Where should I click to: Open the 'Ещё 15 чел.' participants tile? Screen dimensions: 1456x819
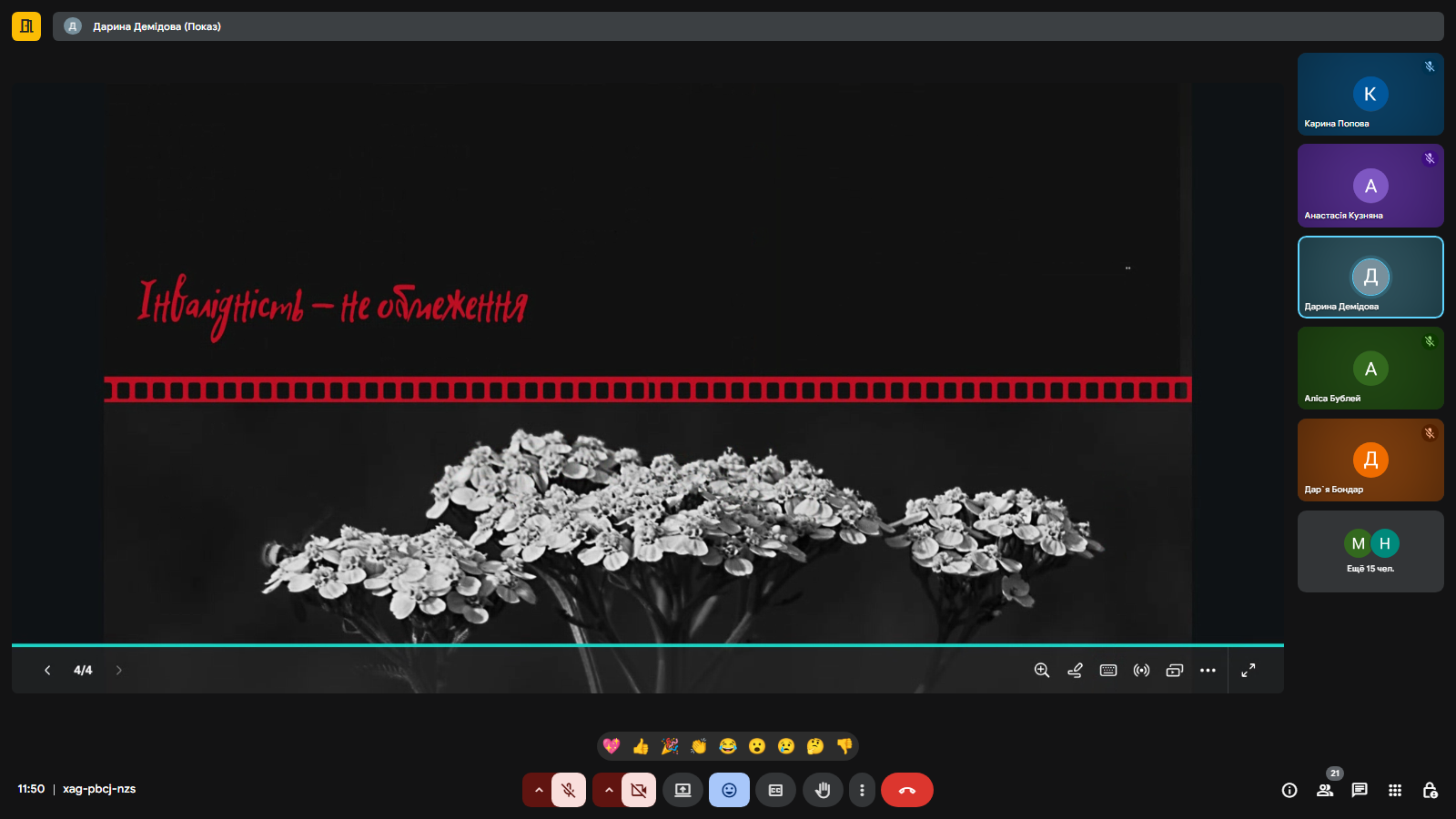pos(1370,551)
